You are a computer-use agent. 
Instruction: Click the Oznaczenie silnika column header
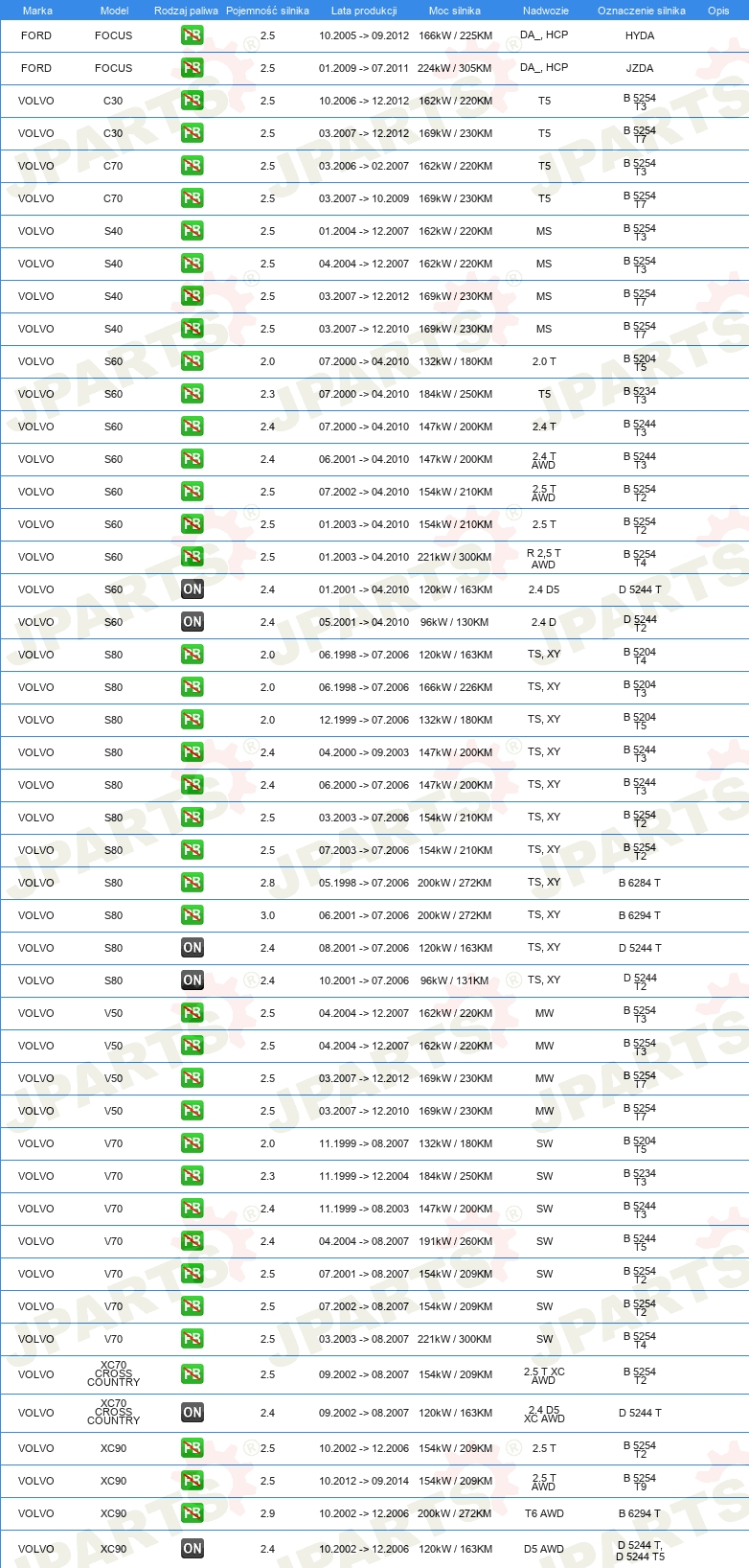click(x=641, y=11)
